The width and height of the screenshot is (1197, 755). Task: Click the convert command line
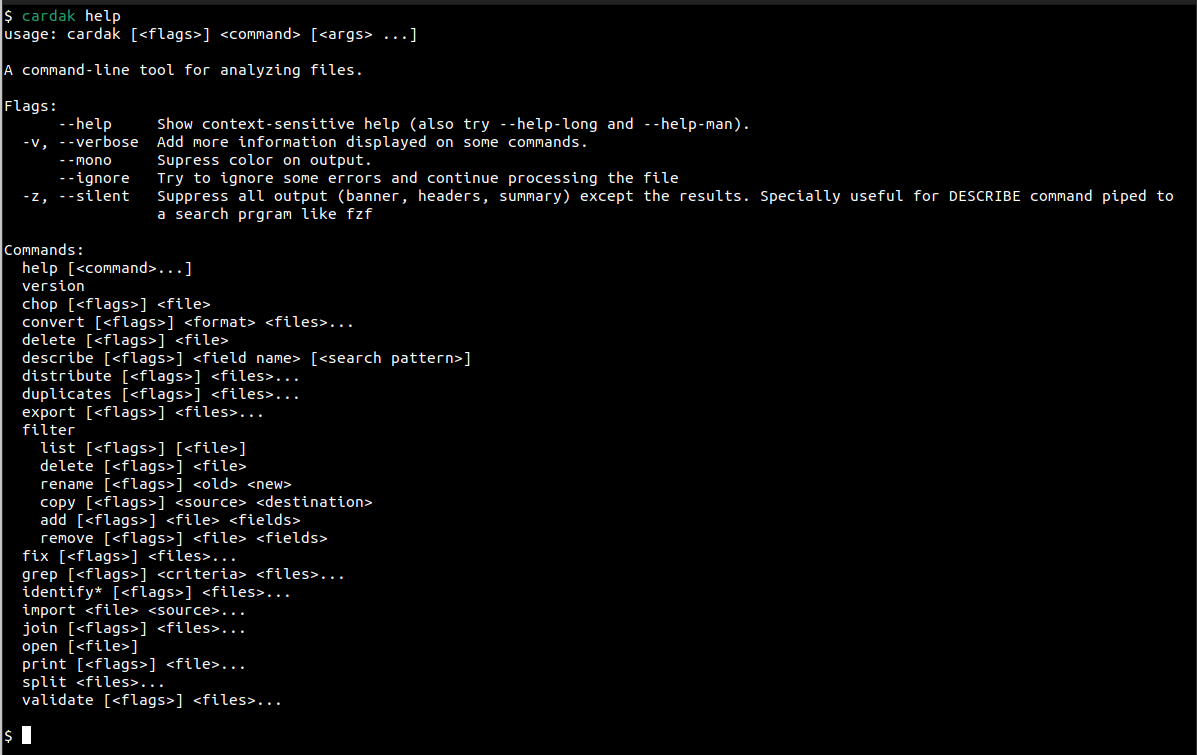click(187, 322)
